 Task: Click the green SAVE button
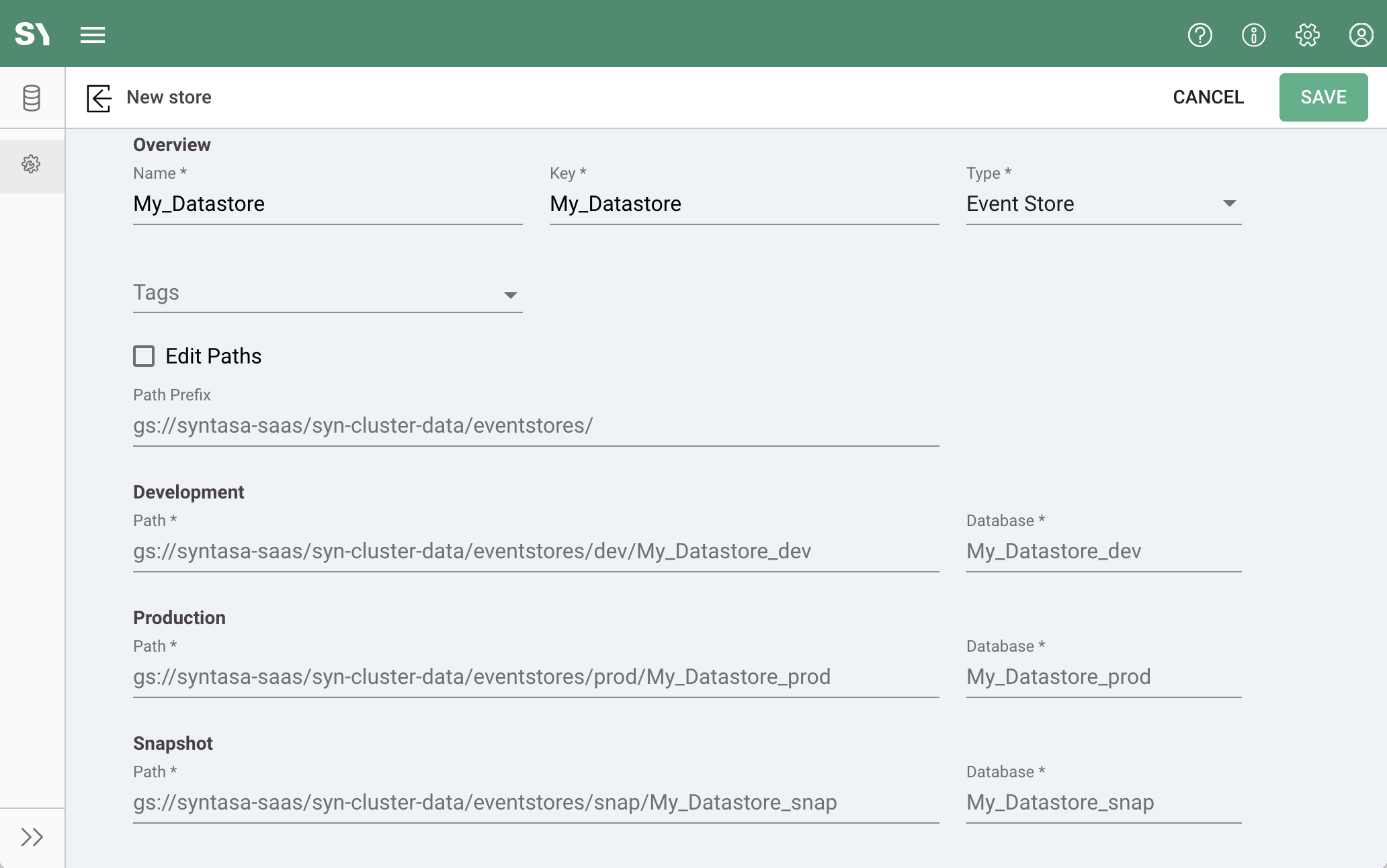[1323, 97]
